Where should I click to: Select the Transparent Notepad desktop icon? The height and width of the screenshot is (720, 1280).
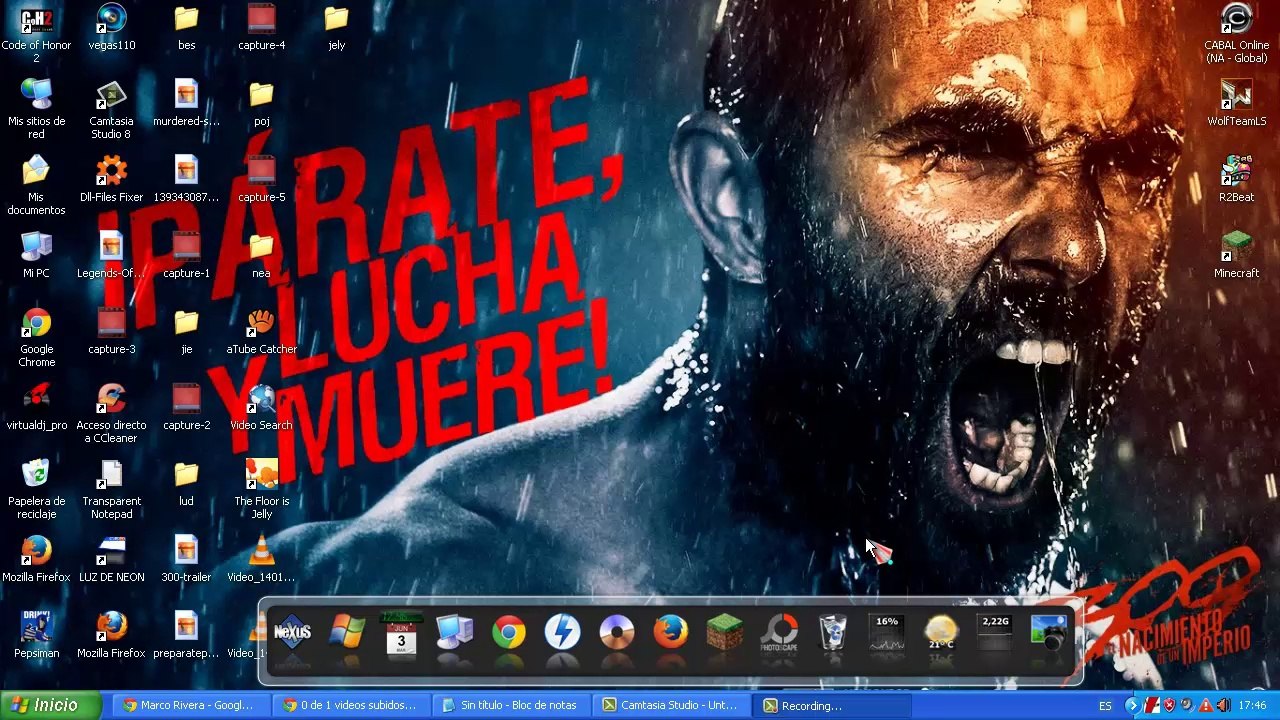click(x=111, y=490)
